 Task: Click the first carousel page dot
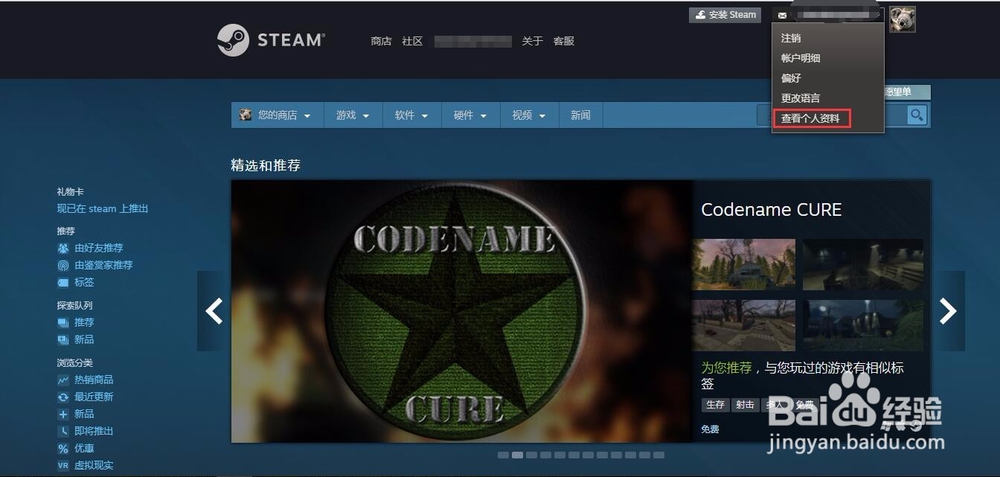pyautogui.click(x=503, y=455)
